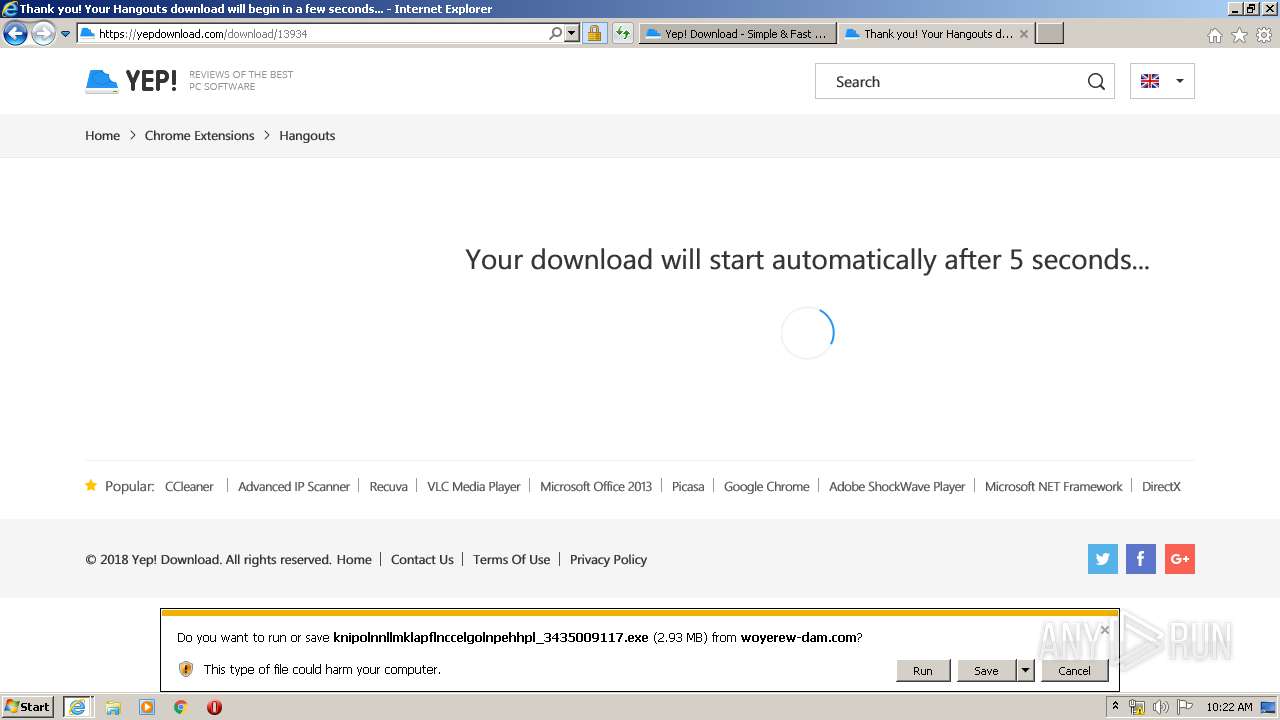Dismiss the download notification bar with X
The height and width of the screenshot is (720, 1280).
click(x=1105, y=630)
